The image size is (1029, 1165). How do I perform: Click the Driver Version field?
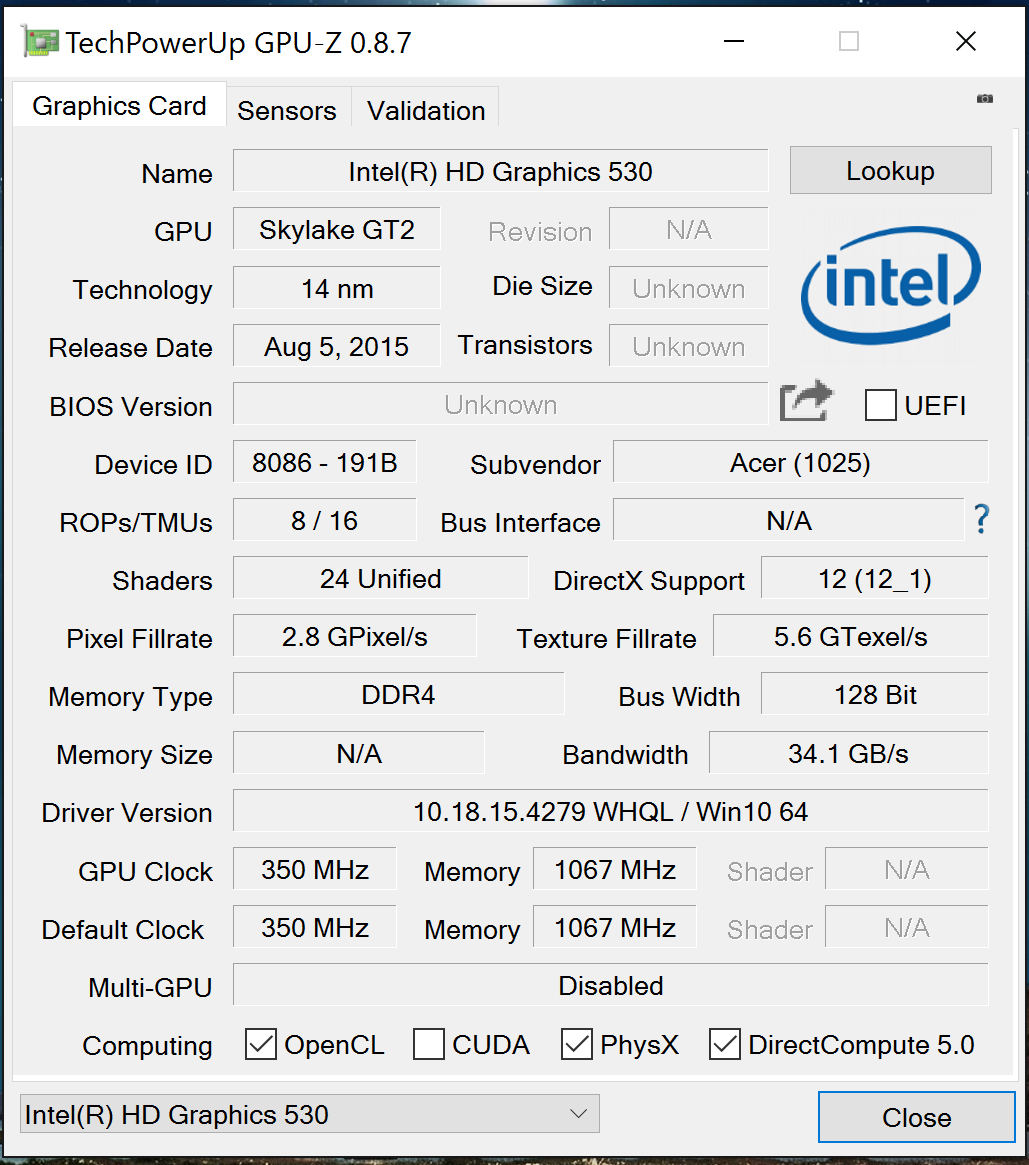[x=610, y=811]
